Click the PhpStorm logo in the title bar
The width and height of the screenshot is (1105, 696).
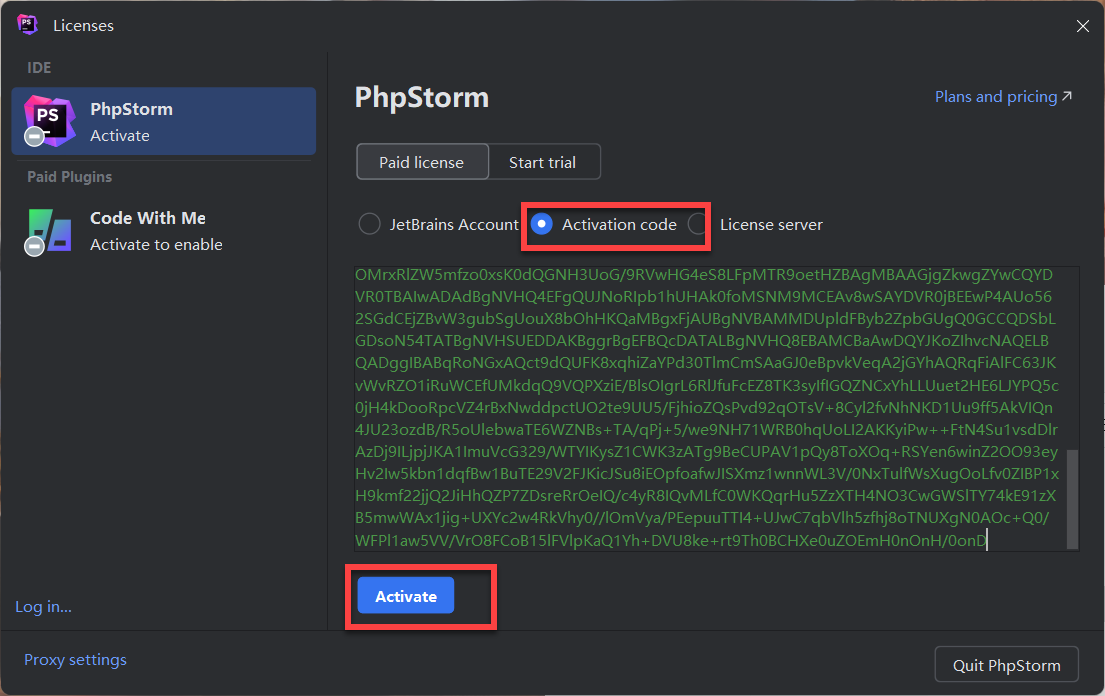pyautogui.click(x=27, y=25)
